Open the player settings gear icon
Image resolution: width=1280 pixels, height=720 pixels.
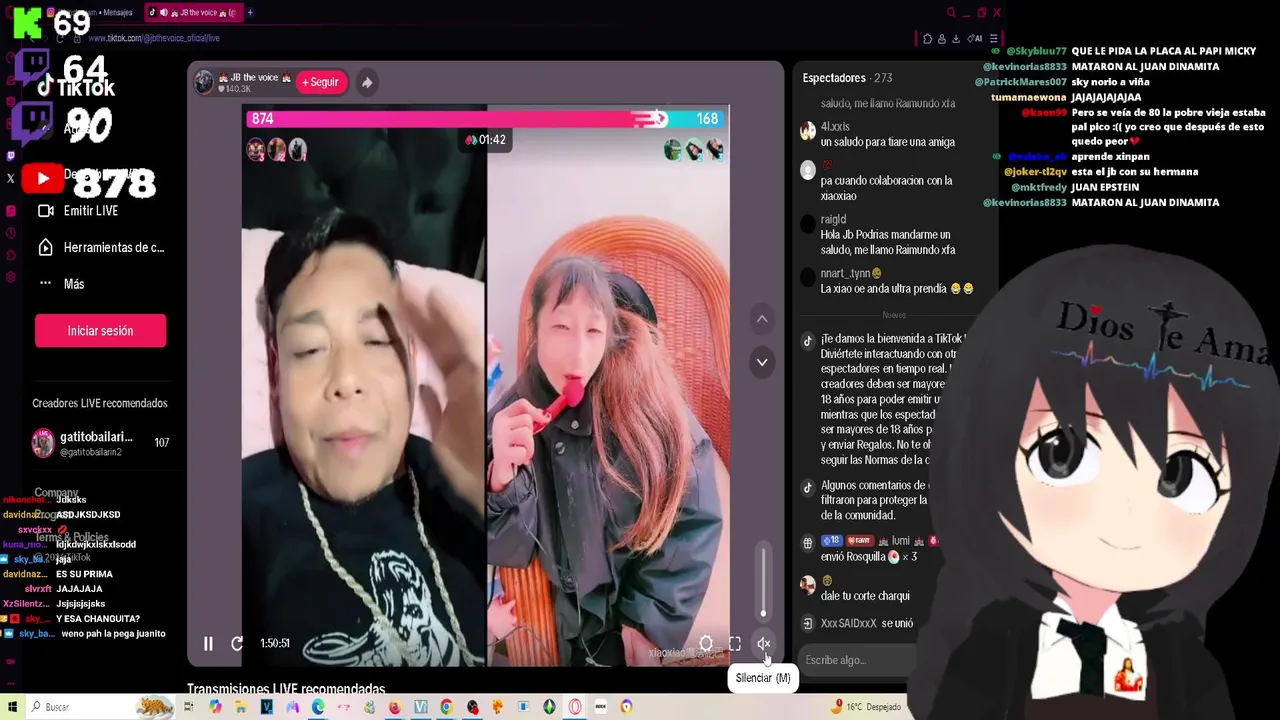click(706, 644)
